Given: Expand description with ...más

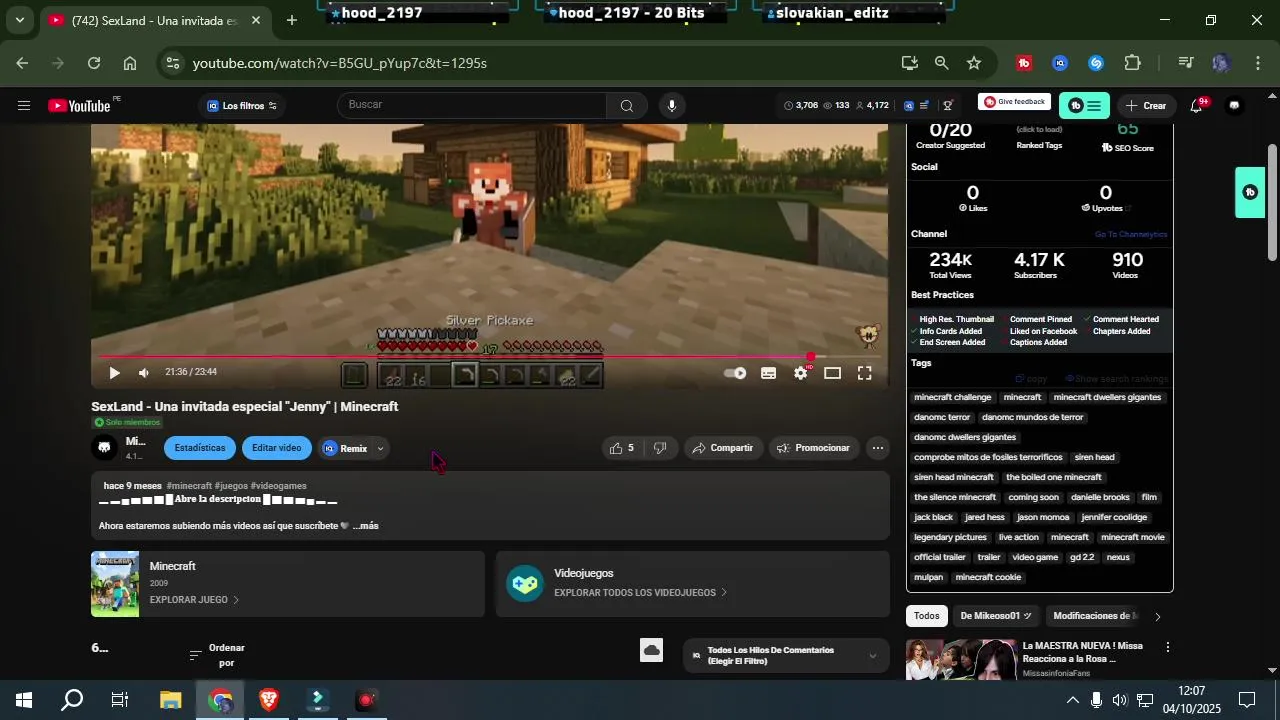Looking at the screenshot, I should [x=365, y=526].
